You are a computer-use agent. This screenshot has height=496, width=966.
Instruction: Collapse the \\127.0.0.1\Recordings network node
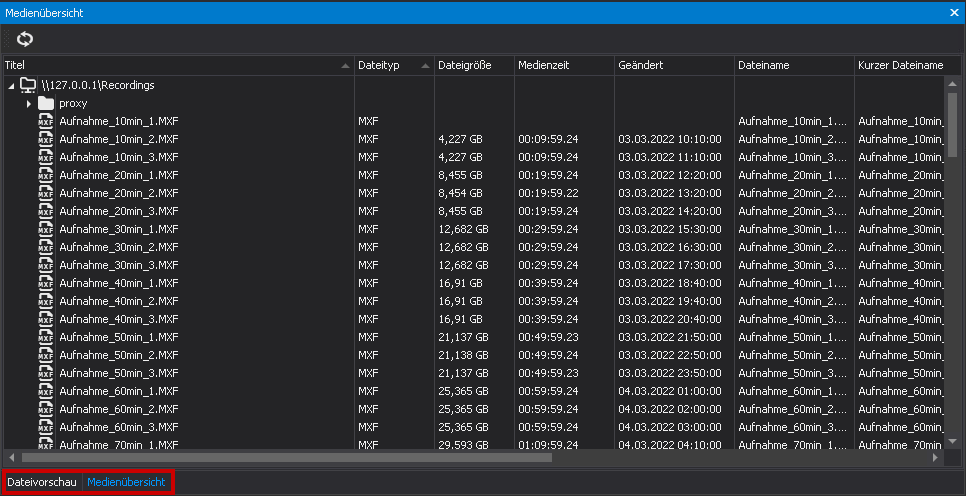point(11,86)
